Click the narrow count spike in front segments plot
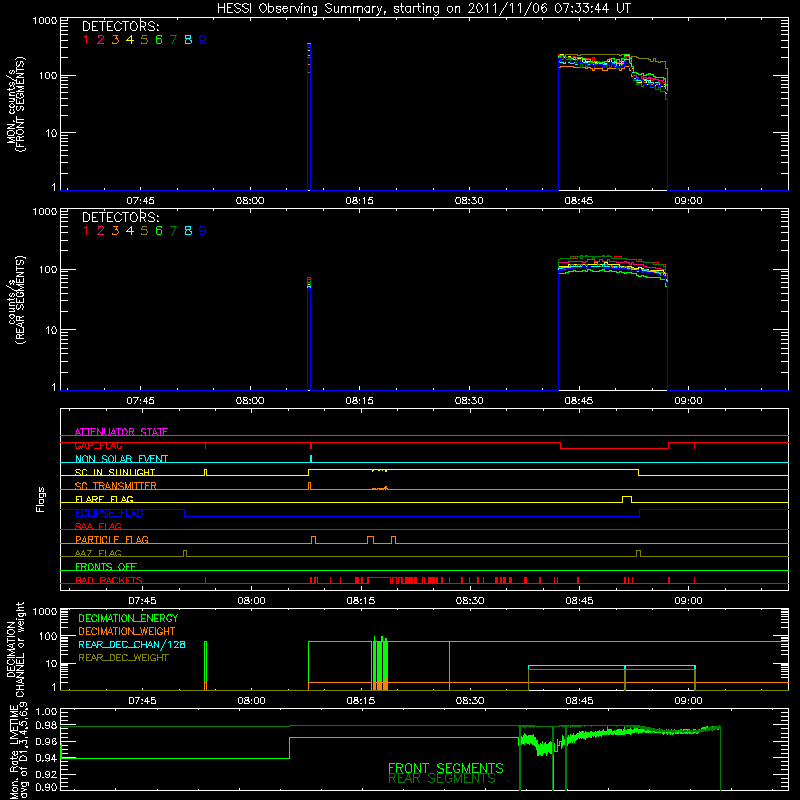 (309, 116)
